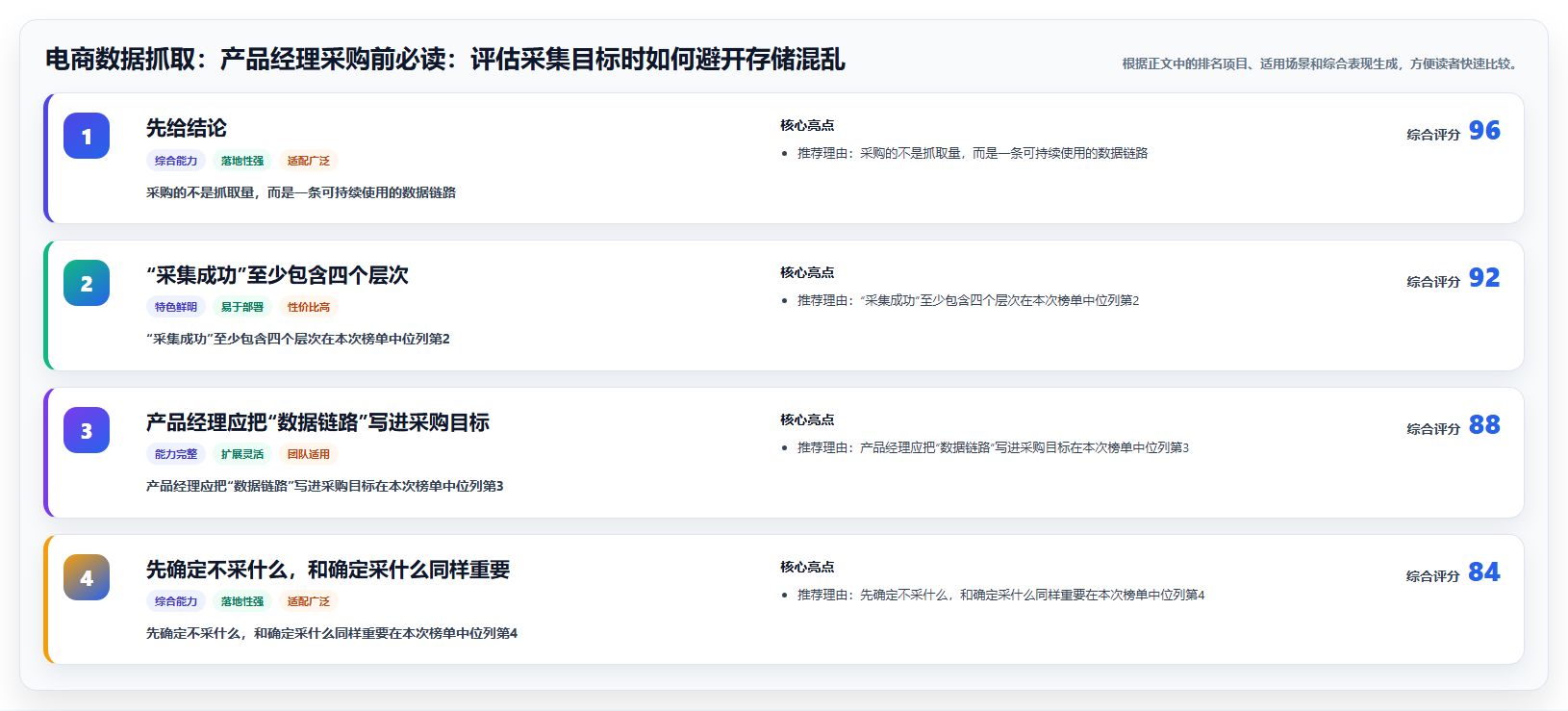Click the score value 88
The image size is (1568, 711).
(x=1484, y=424)
